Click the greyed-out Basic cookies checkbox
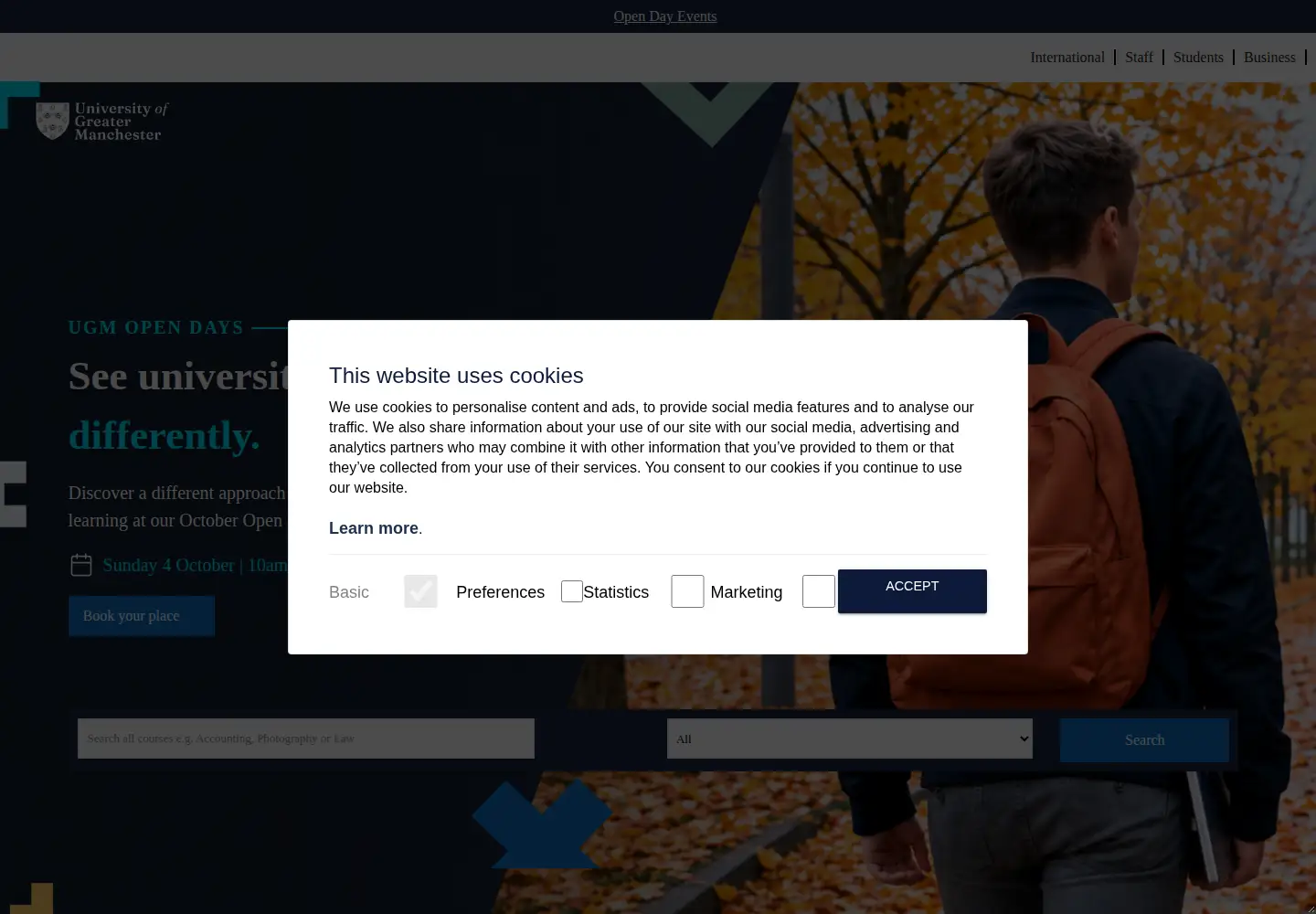The width and height of the screenshot is (1316, 914). (x=420, y=591)
